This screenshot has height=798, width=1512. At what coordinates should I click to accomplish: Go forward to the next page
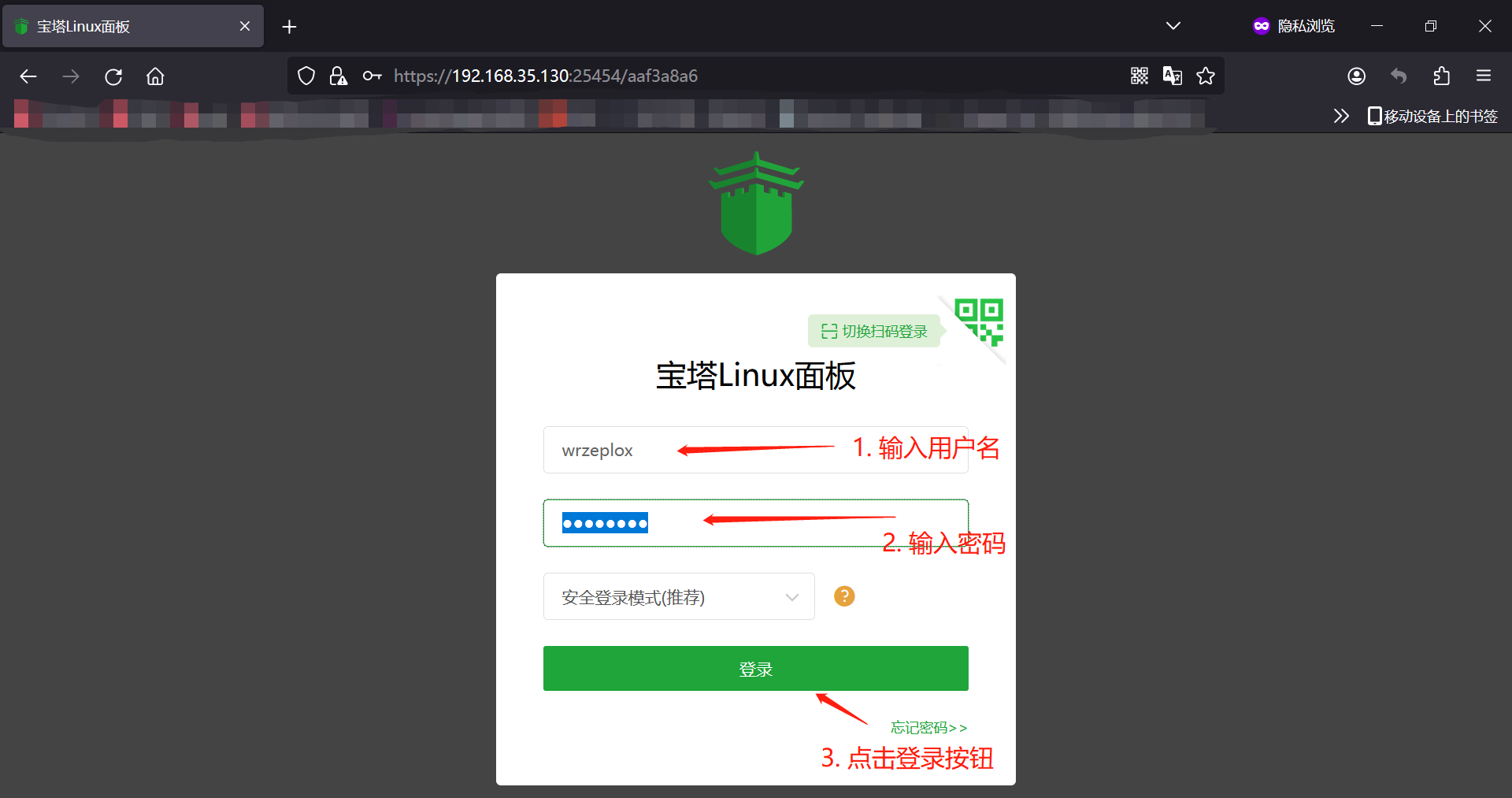click(x=71, y=76)
